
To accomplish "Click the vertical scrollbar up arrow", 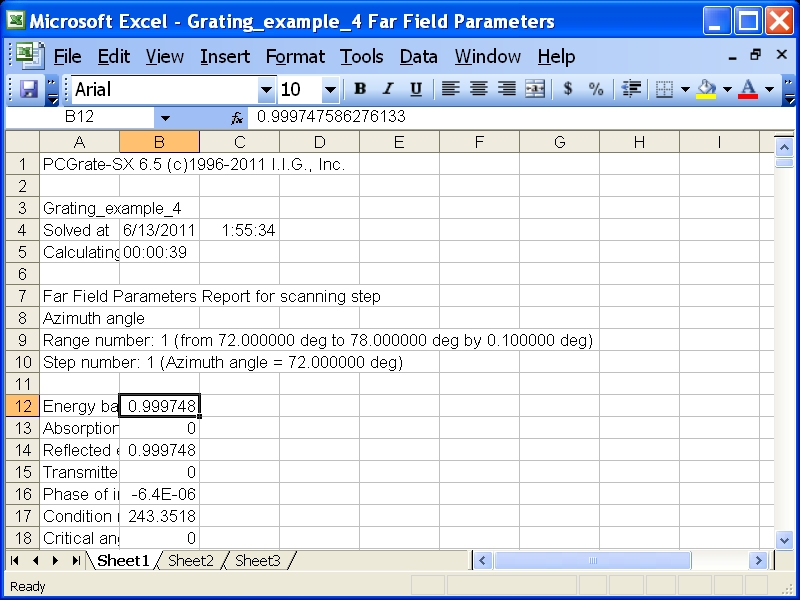I will pos(784,147).
